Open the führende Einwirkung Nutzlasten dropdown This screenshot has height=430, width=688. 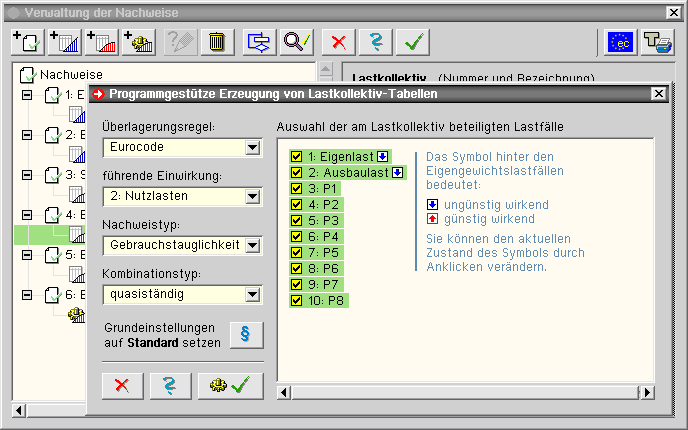pos(252,197)
